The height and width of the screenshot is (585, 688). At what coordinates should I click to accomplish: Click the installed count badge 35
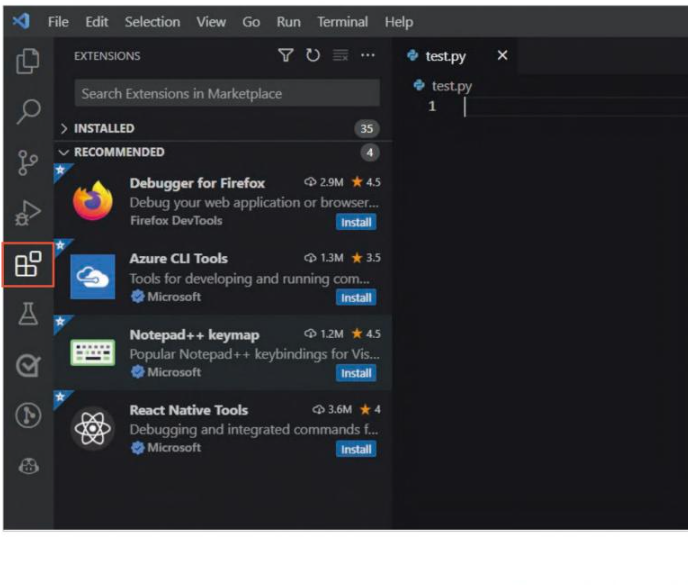point(366,129)
